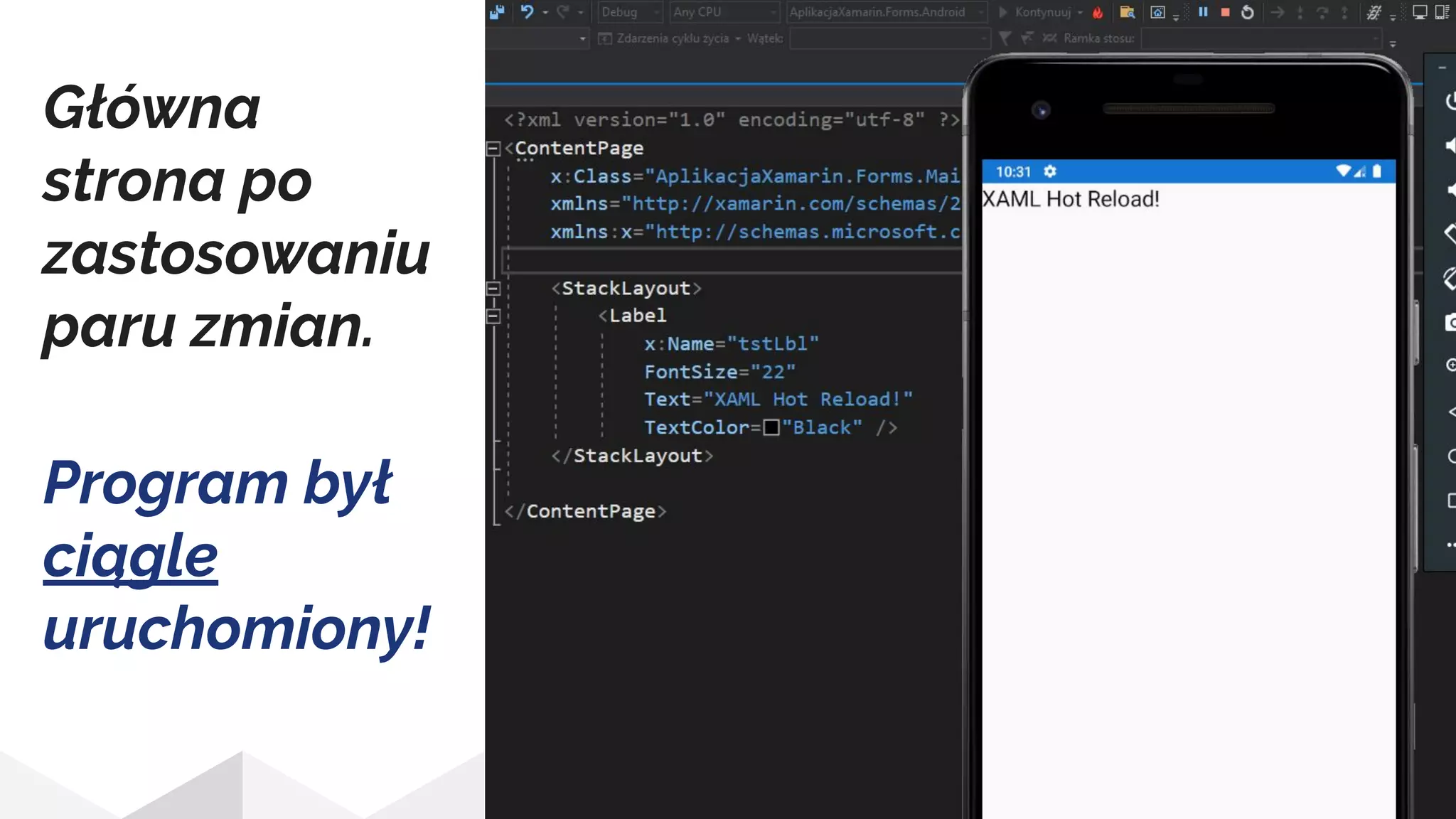Image resolution: width=1456 pixels, height=819 pixels.
Task: Take emulator screenshot with camera icon
Action: (1452, 323)
